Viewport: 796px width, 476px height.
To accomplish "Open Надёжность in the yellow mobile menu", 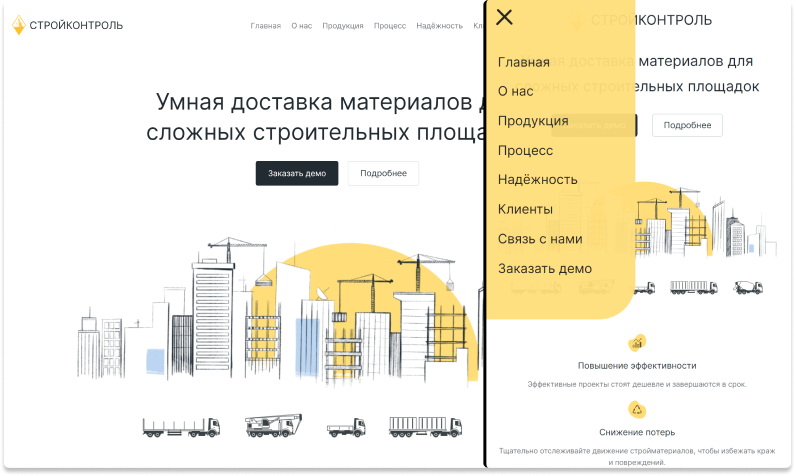I will (x=538, y=180).
